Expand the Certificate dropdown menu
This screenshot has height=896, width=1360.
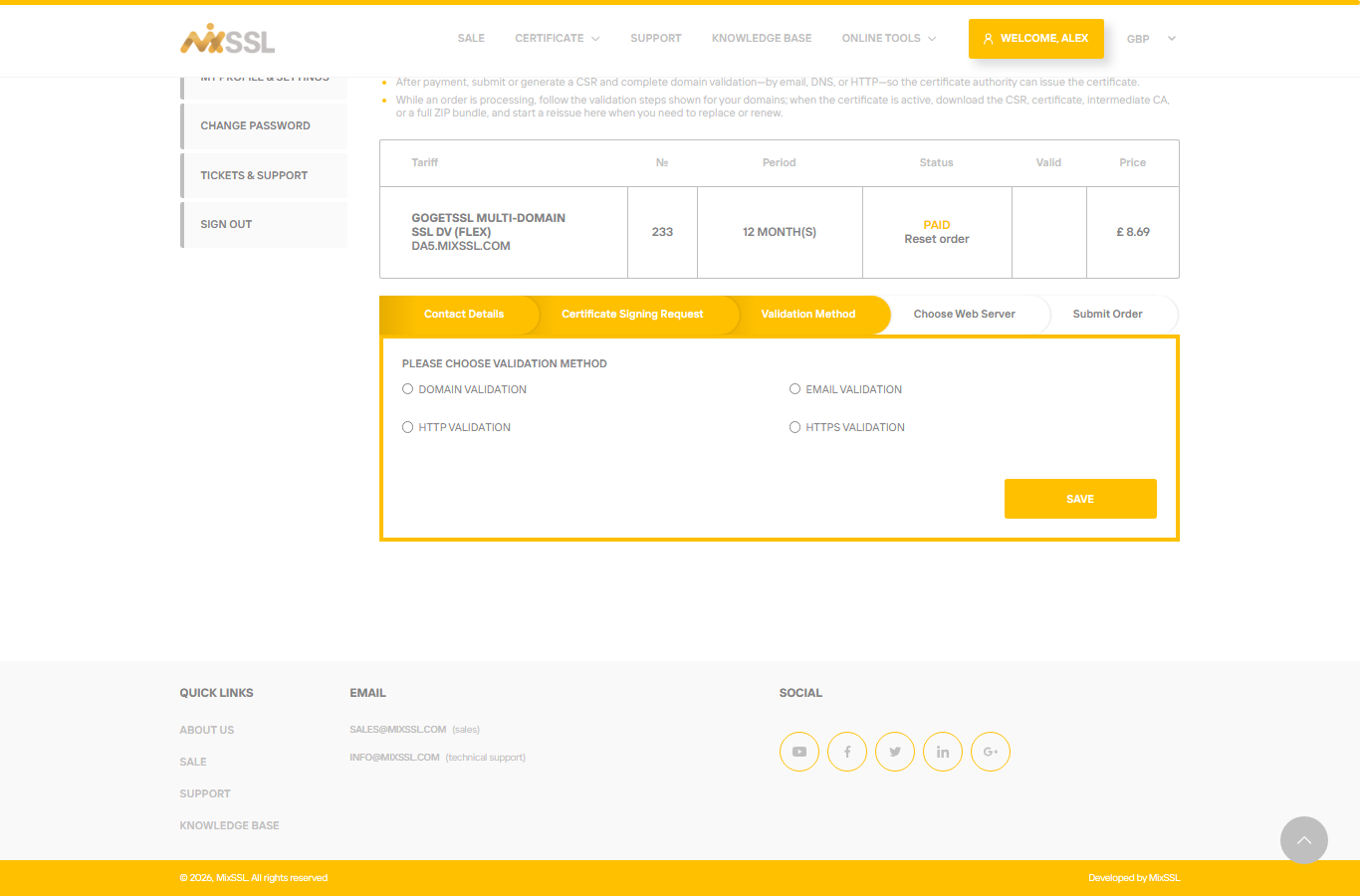click(x=558, y=39)
